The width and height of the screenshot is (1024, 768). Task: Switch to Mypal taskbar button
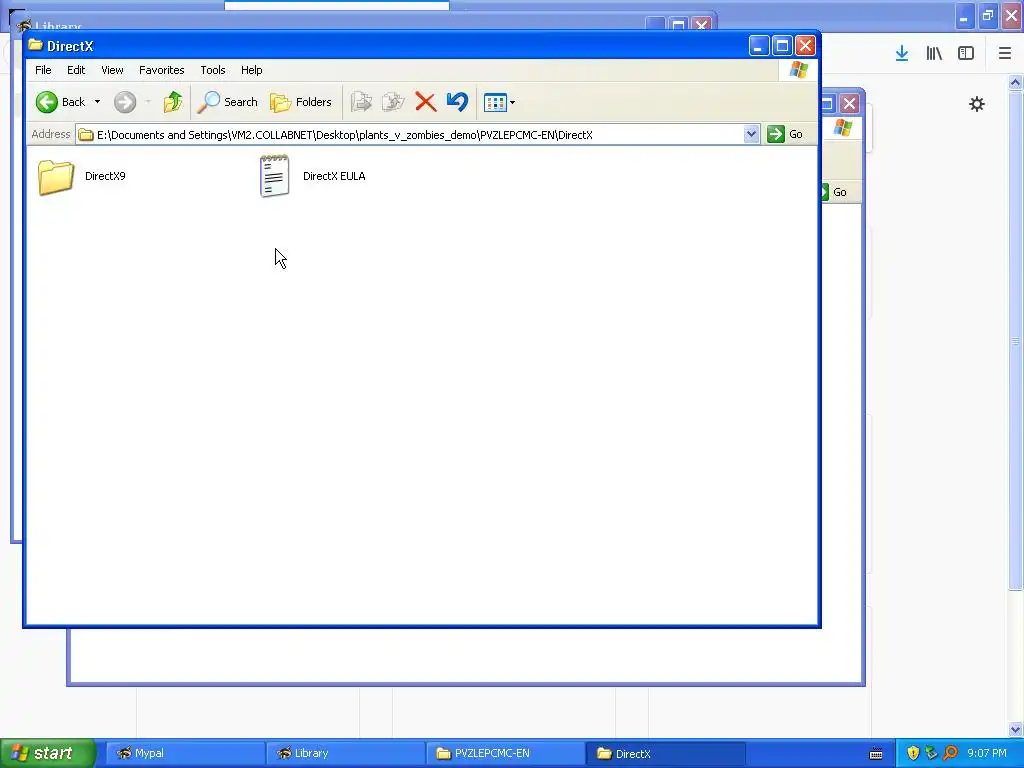(185, 753)
